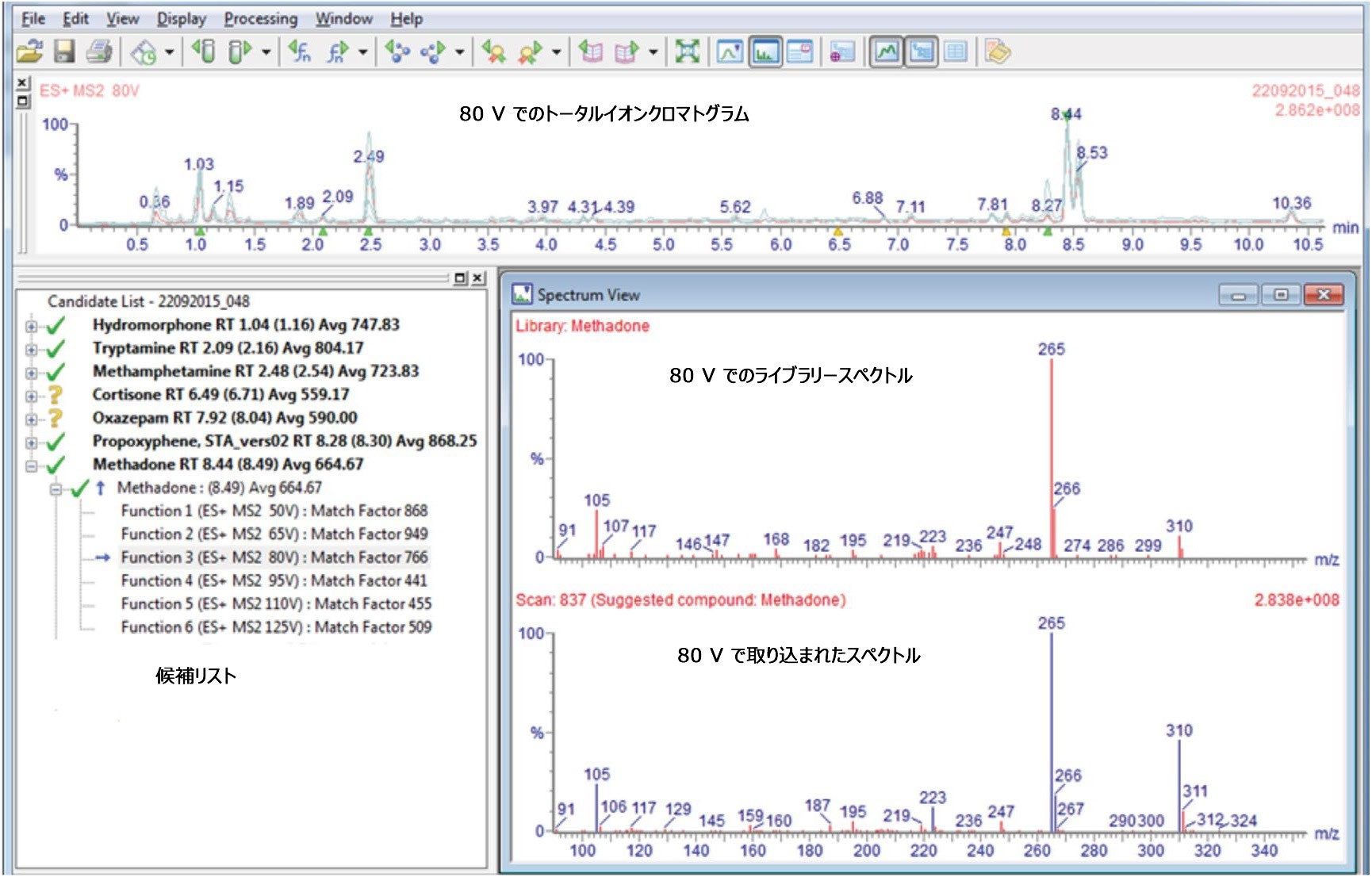Close the Candidate List pane

click(477, 278)
